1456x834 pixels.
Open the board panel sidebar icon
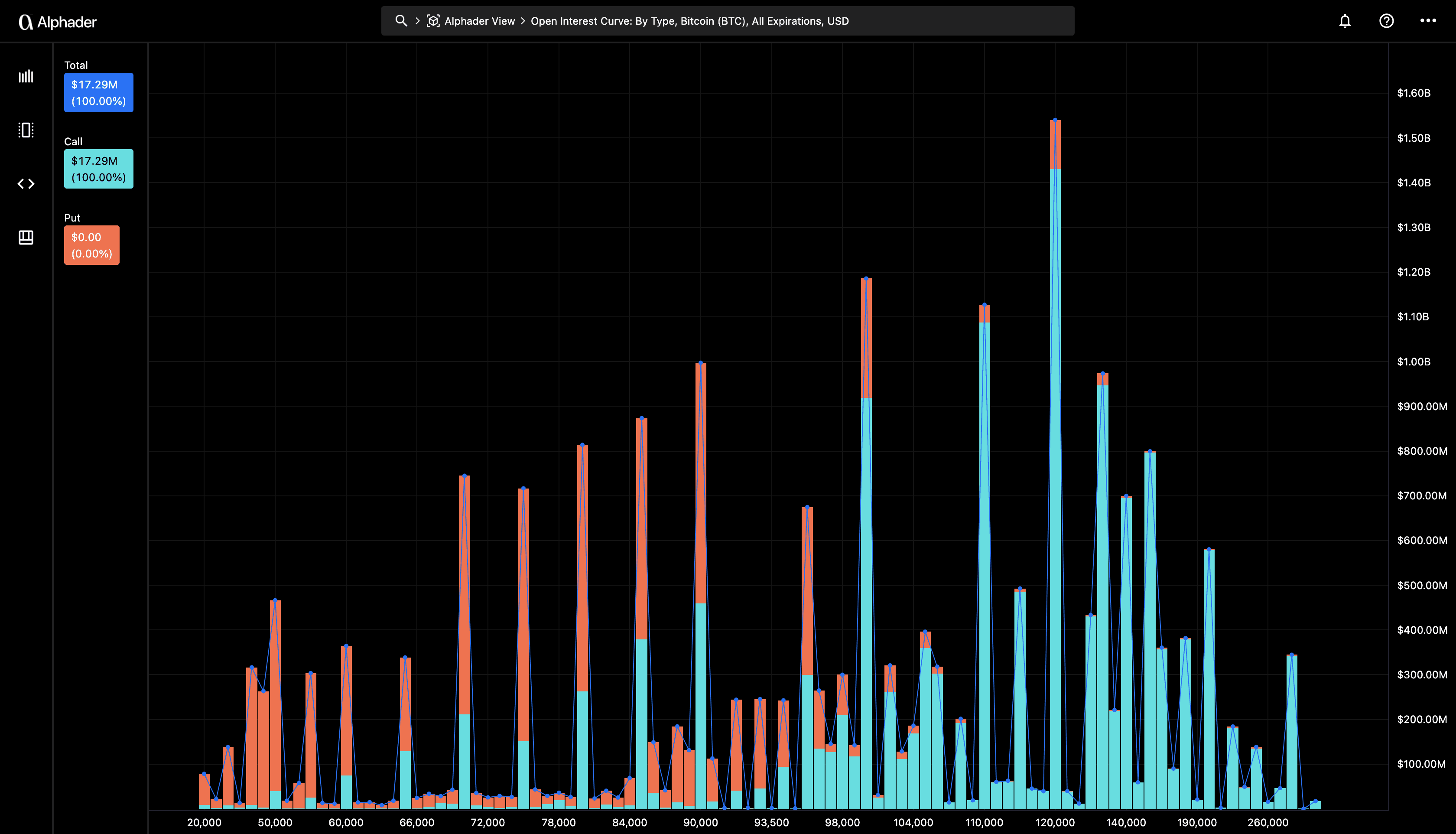point(26,237)
